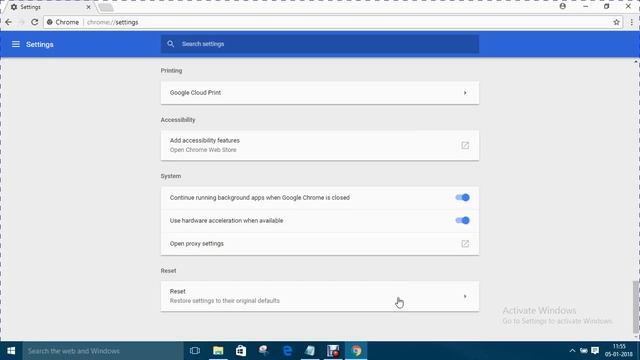The image size is (640, 360).
Task: Open external link icon for proxy settings
Action: click(x=465, y=244)
